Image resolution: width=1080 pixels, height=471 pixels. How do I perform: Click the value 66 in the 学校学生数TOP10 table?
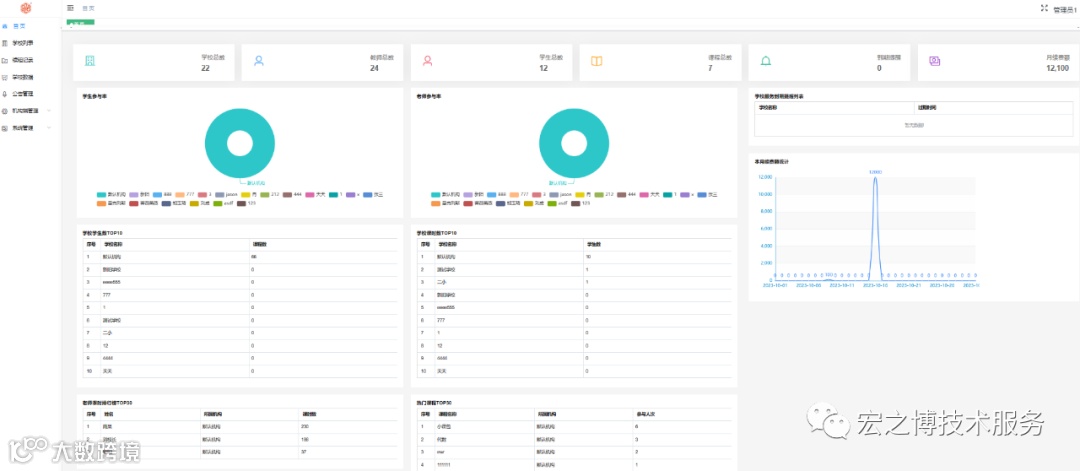[x=254, y=256]
